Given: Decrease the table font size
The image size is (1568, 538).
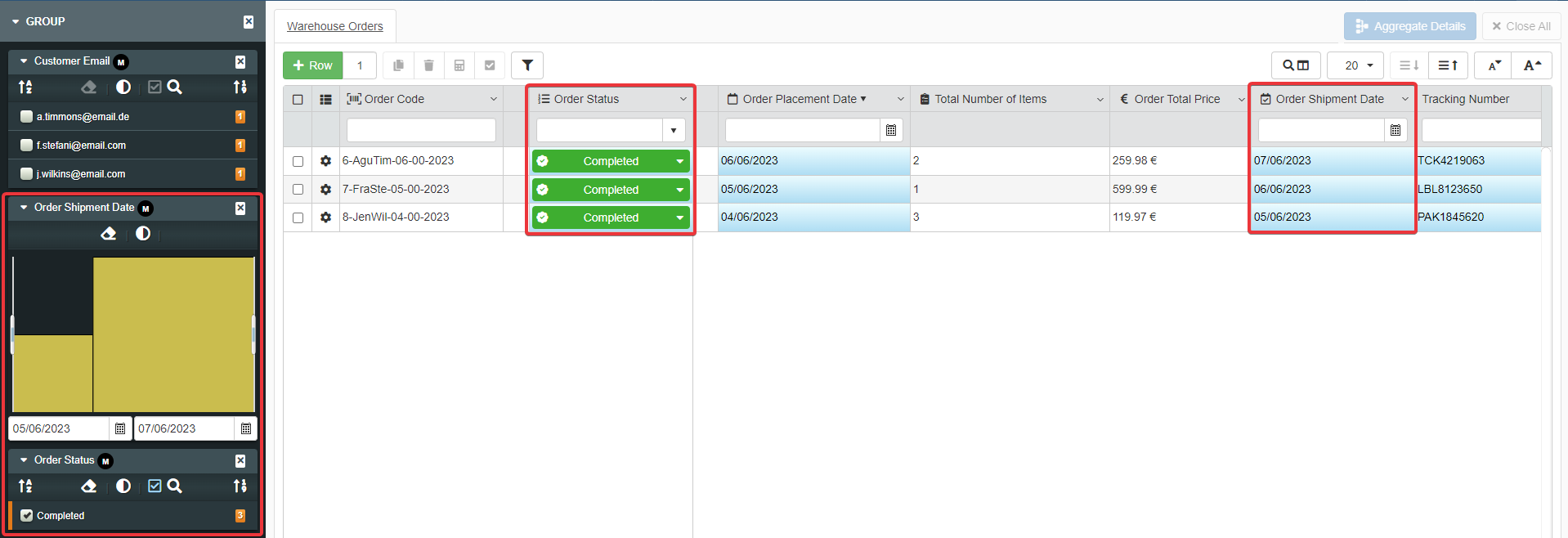Looking at the screenshot, I should [x=1494, y=65].
